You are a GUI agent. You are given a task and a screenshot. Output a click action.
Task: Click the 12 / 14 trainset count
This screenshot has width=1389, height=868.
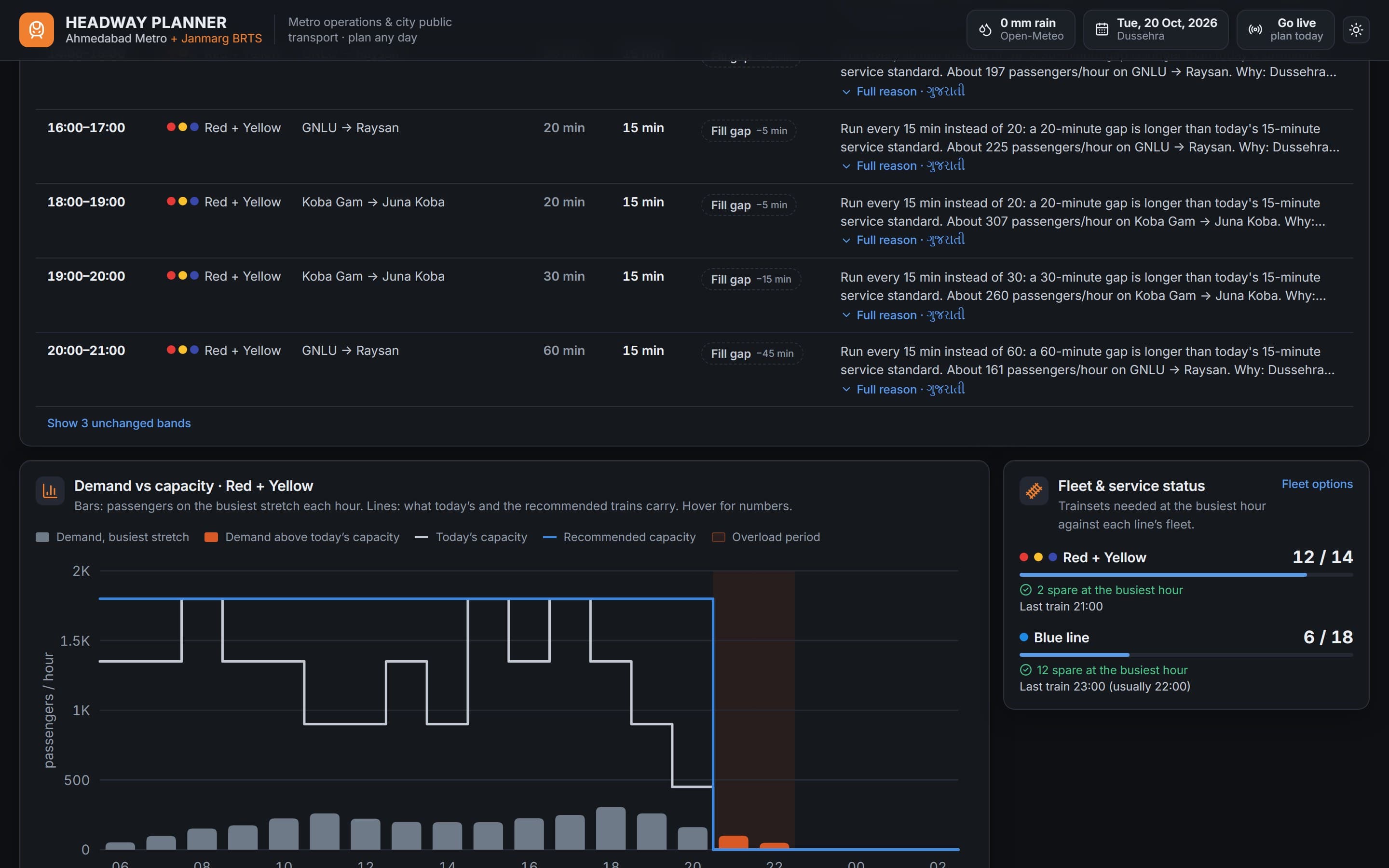pyautogui.click(x=1322, y=557)
